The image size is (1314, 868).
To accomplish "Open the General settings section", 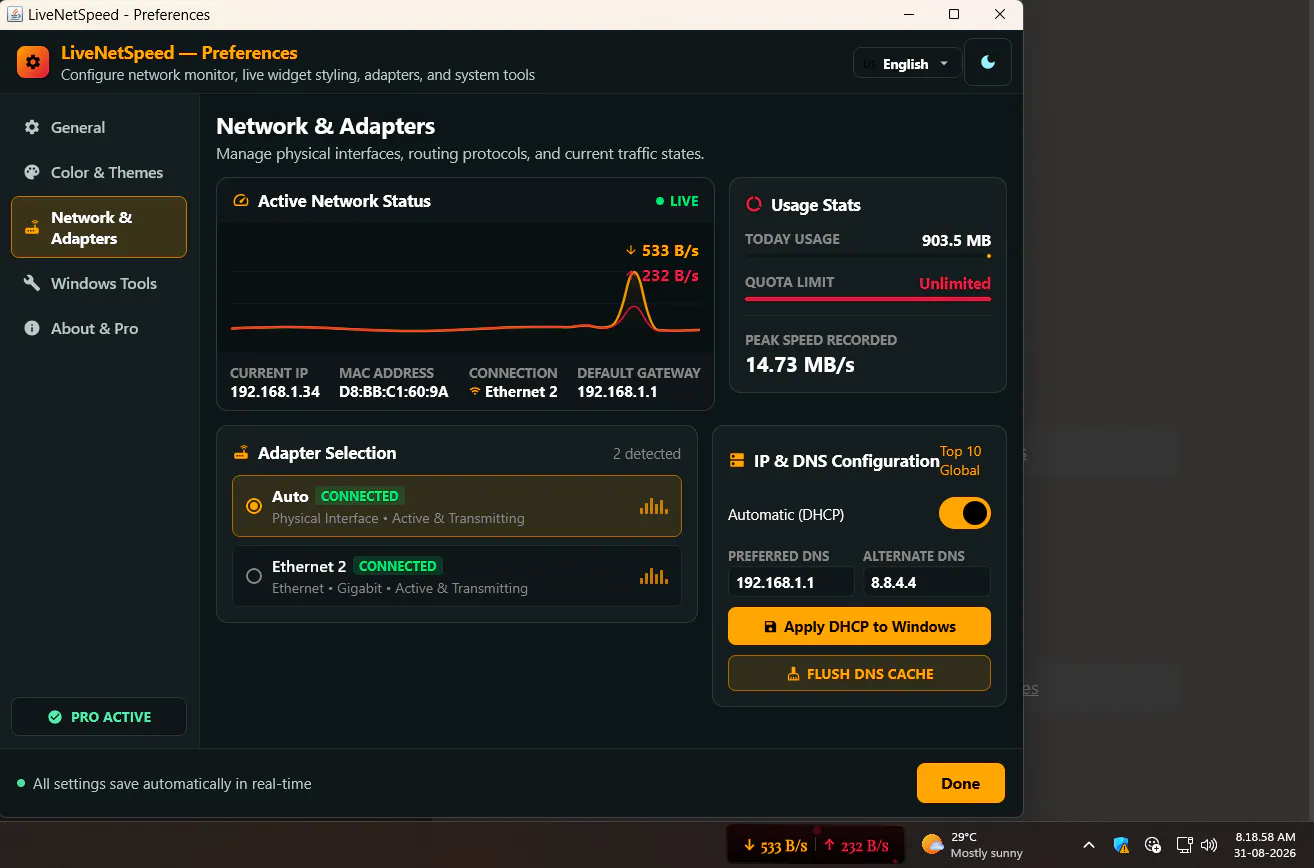I will [98, 127].
